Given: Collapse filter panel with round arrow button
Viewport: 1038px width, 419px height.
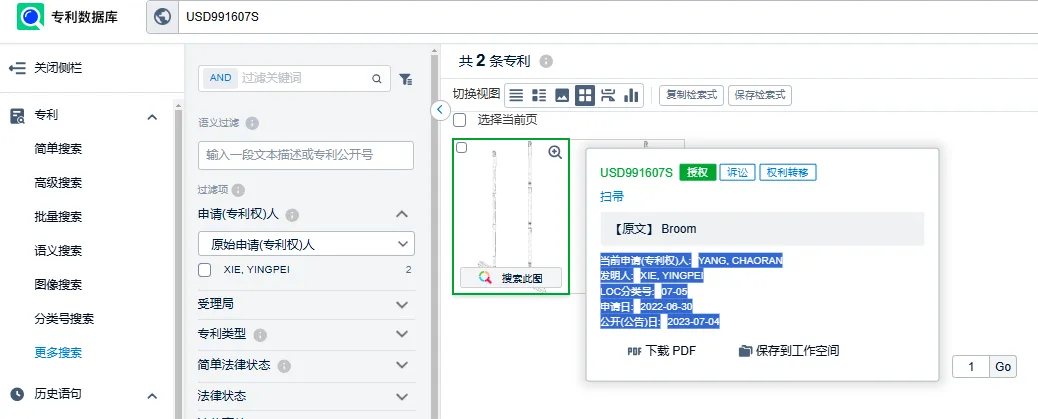Looking at the screenshot, I should tap(440, 110).
